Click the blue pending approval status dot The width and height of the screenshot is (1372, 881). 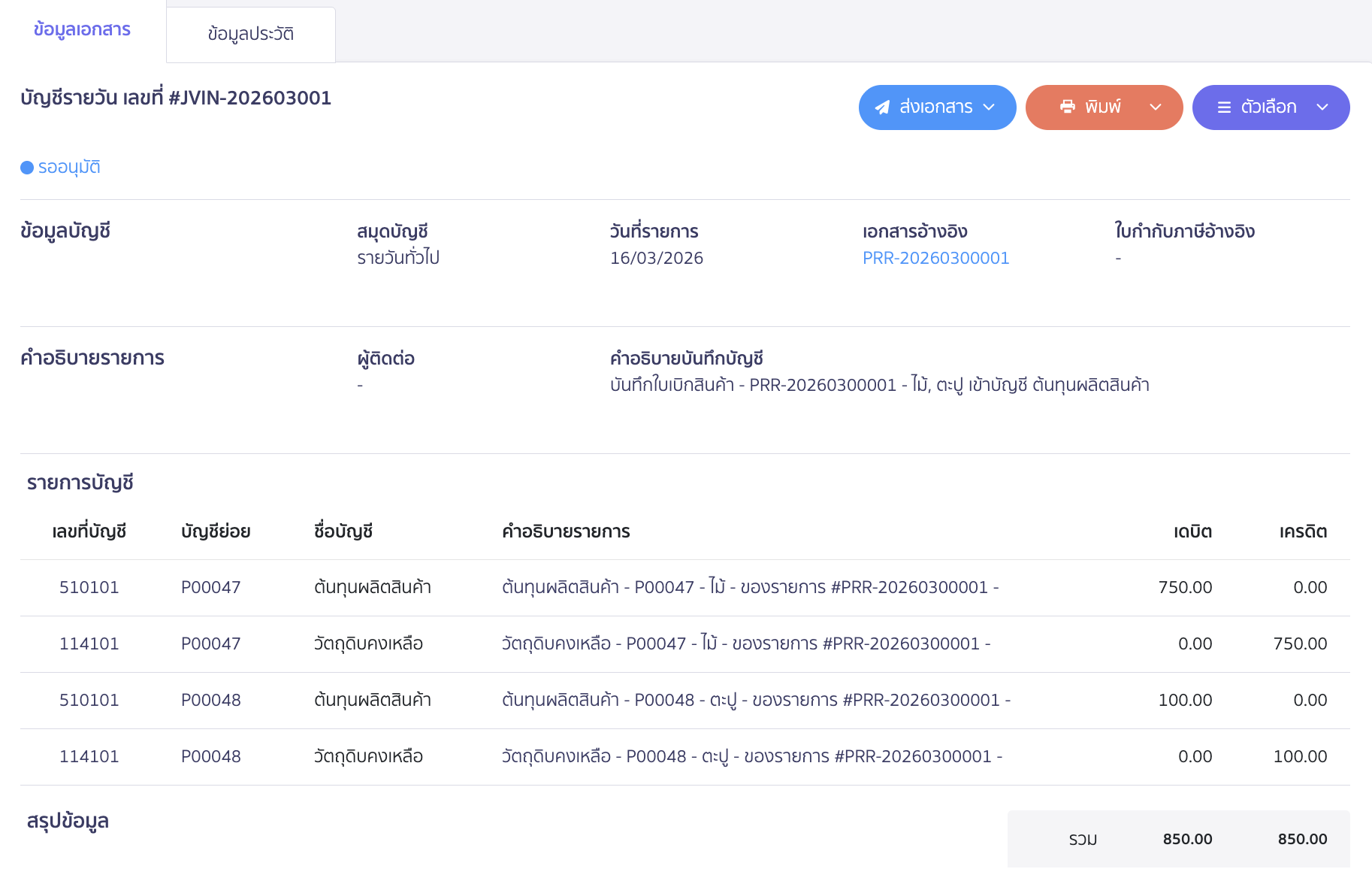[27, 168]
